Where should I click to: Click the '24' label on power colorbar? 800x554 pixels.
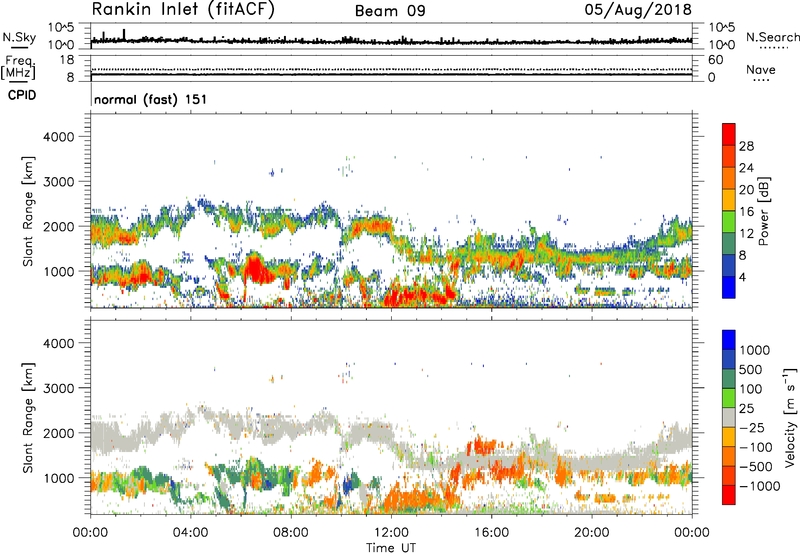pos(746,168)
